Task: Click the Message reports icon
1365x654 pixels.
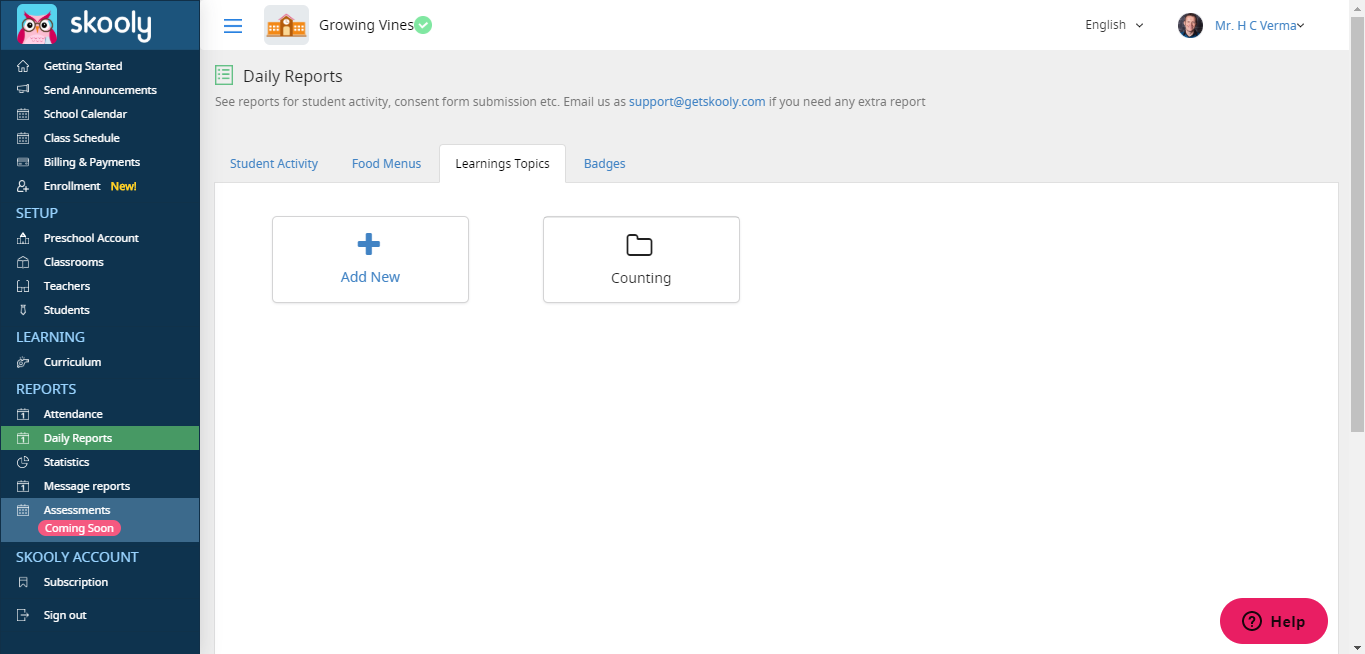Action: 23,486
